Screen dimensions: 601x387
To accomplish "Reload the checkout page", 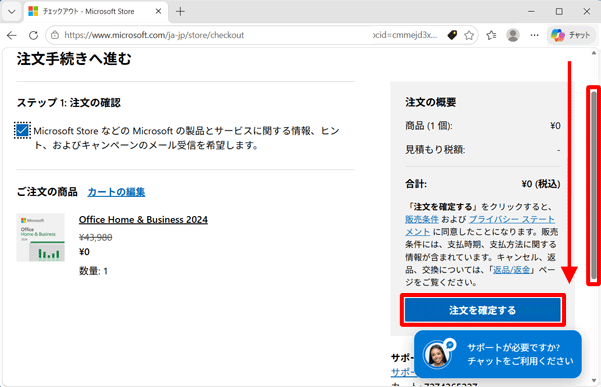I will tap(33, 35).
